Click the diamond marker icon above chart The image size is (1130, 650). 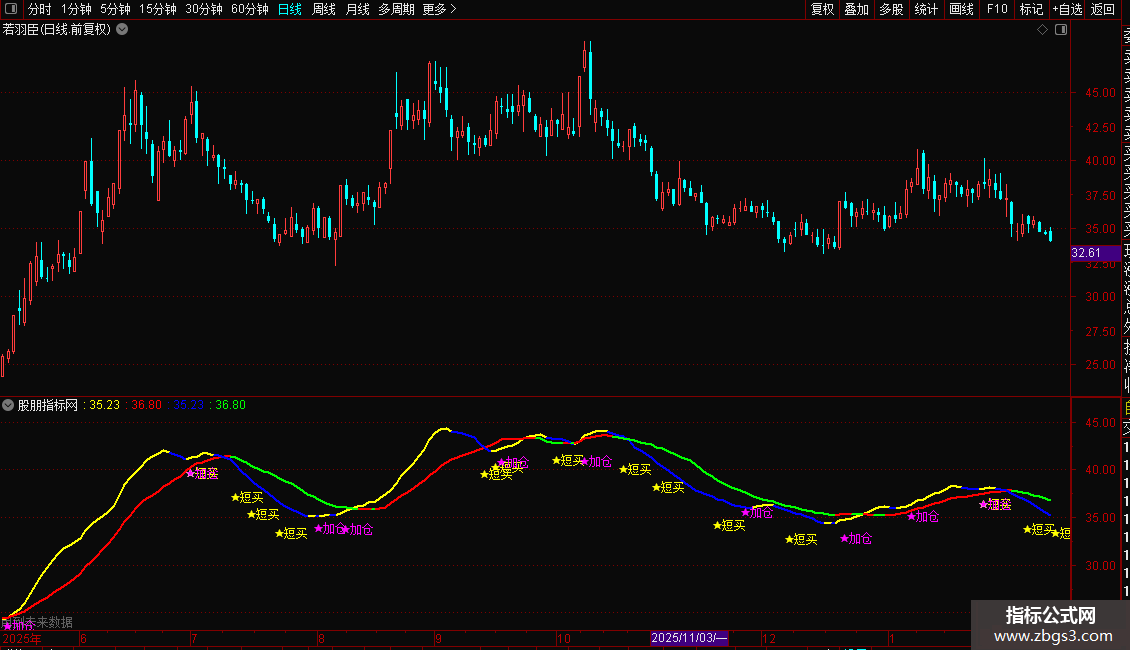[x=1042, y=30]
